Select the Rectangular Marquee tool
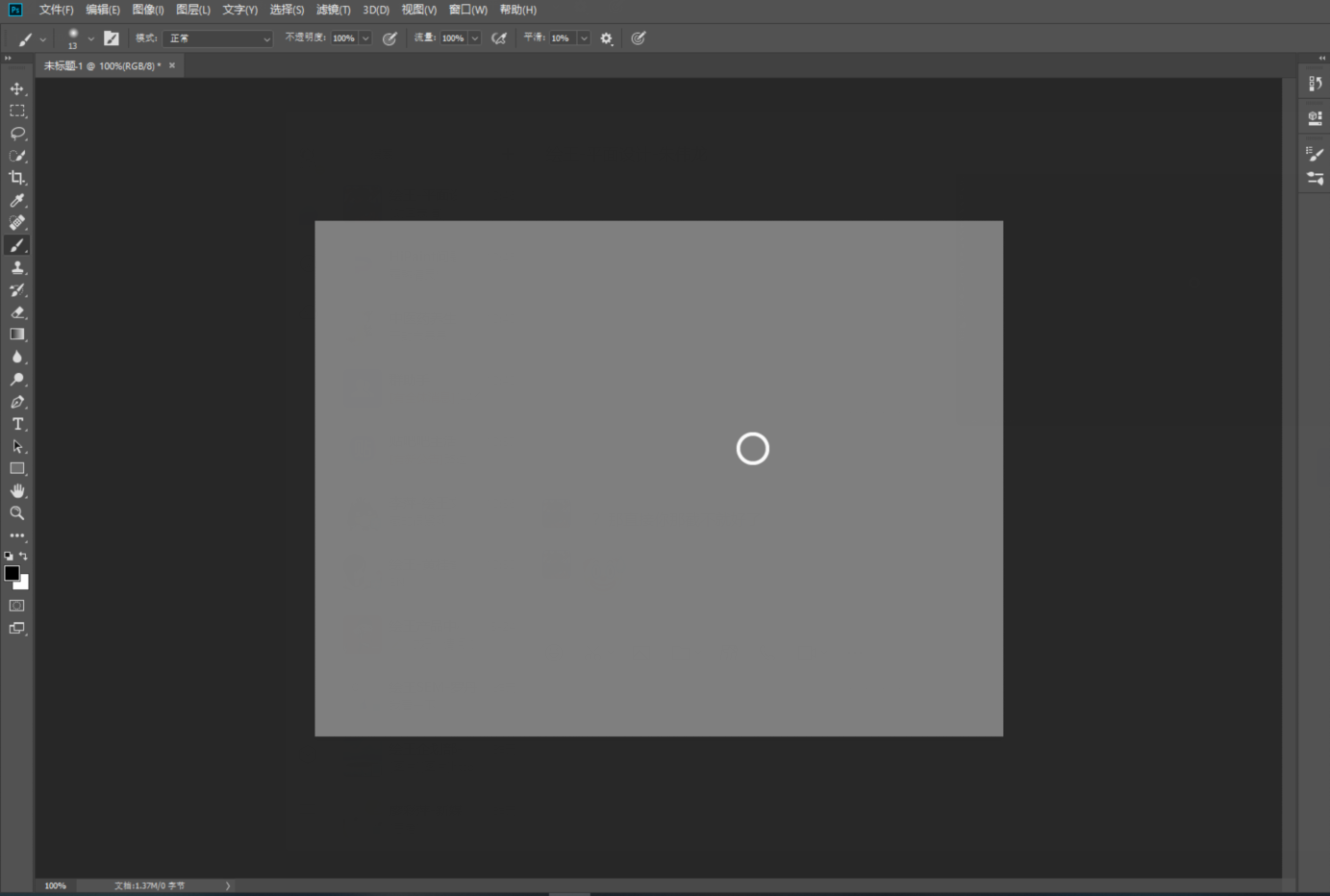 coord(17,111)
